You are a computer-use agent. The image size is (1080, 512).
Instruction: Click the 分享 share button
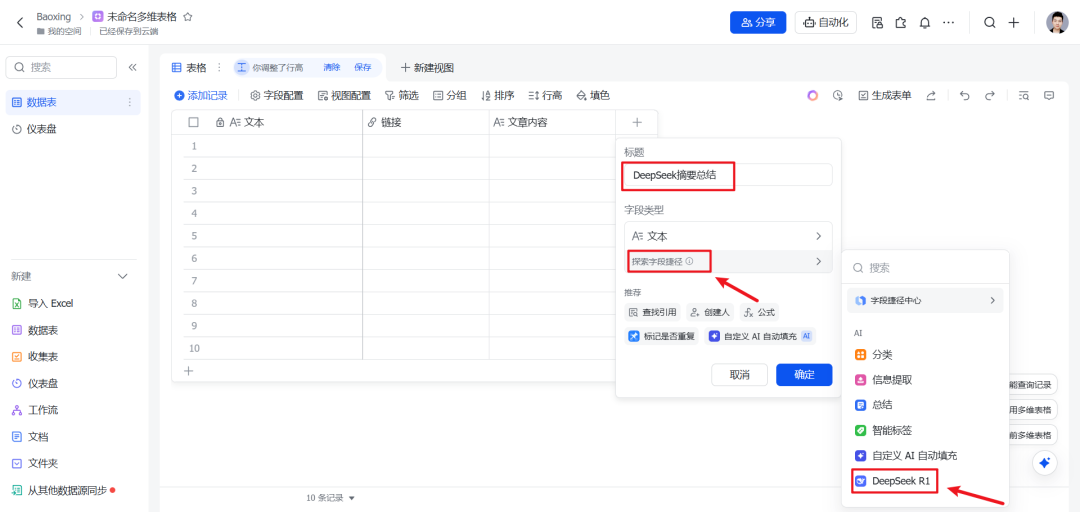point(758,23)
